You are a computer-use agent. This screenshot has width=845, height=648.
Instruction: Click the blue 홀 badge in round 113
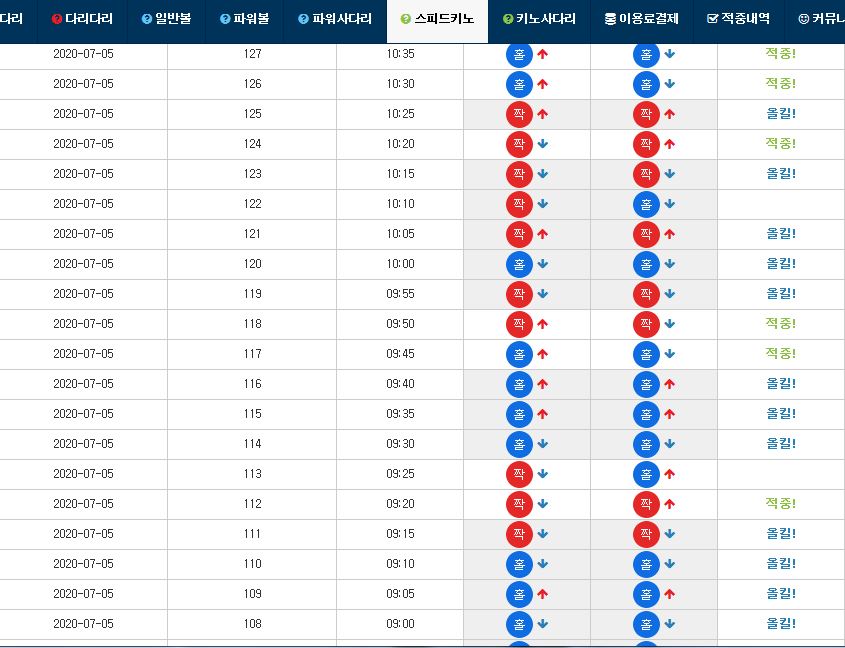pos(646,474)
